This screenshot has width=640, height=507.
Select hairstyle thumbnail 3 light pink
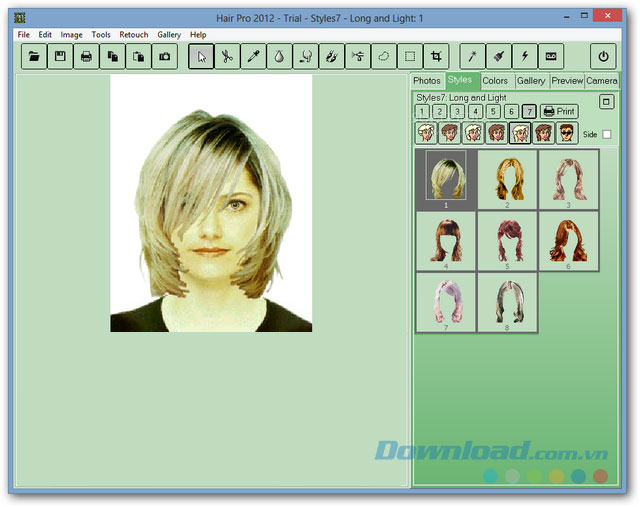[x=569, y=180]
